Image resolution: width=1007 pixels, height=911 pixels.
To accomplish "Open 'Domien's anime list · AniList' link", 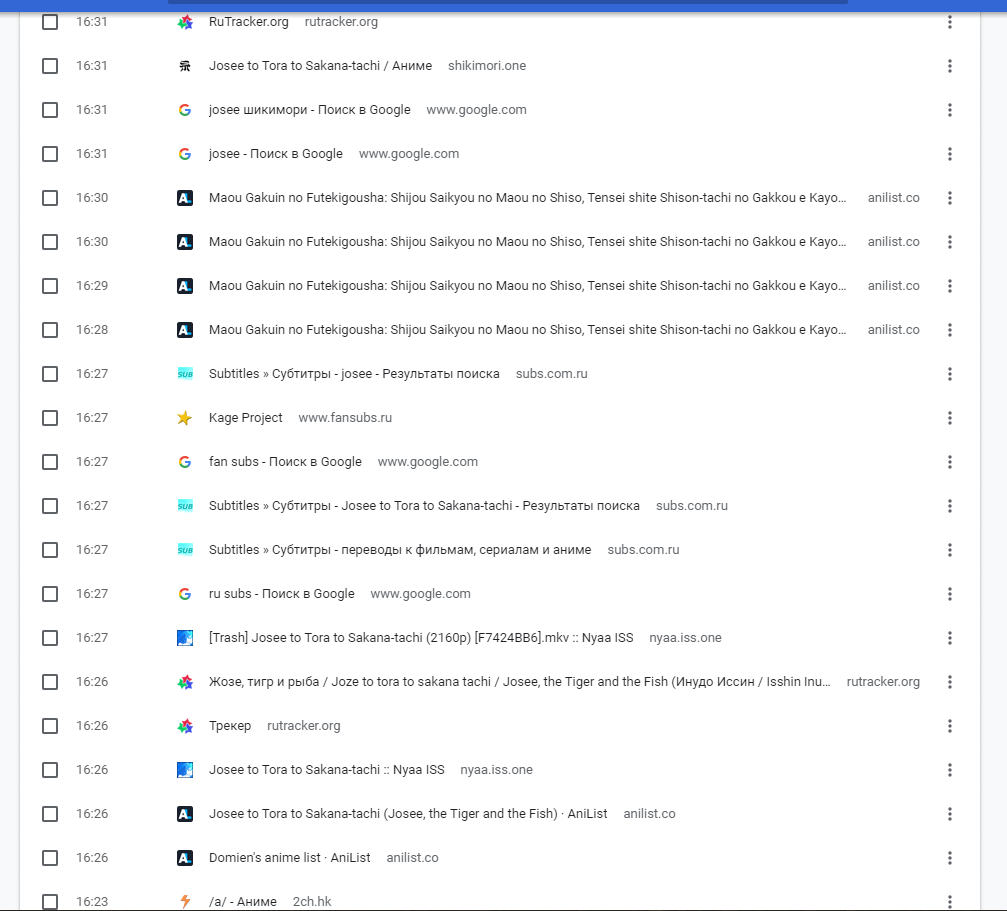I will tap(290, 858).
